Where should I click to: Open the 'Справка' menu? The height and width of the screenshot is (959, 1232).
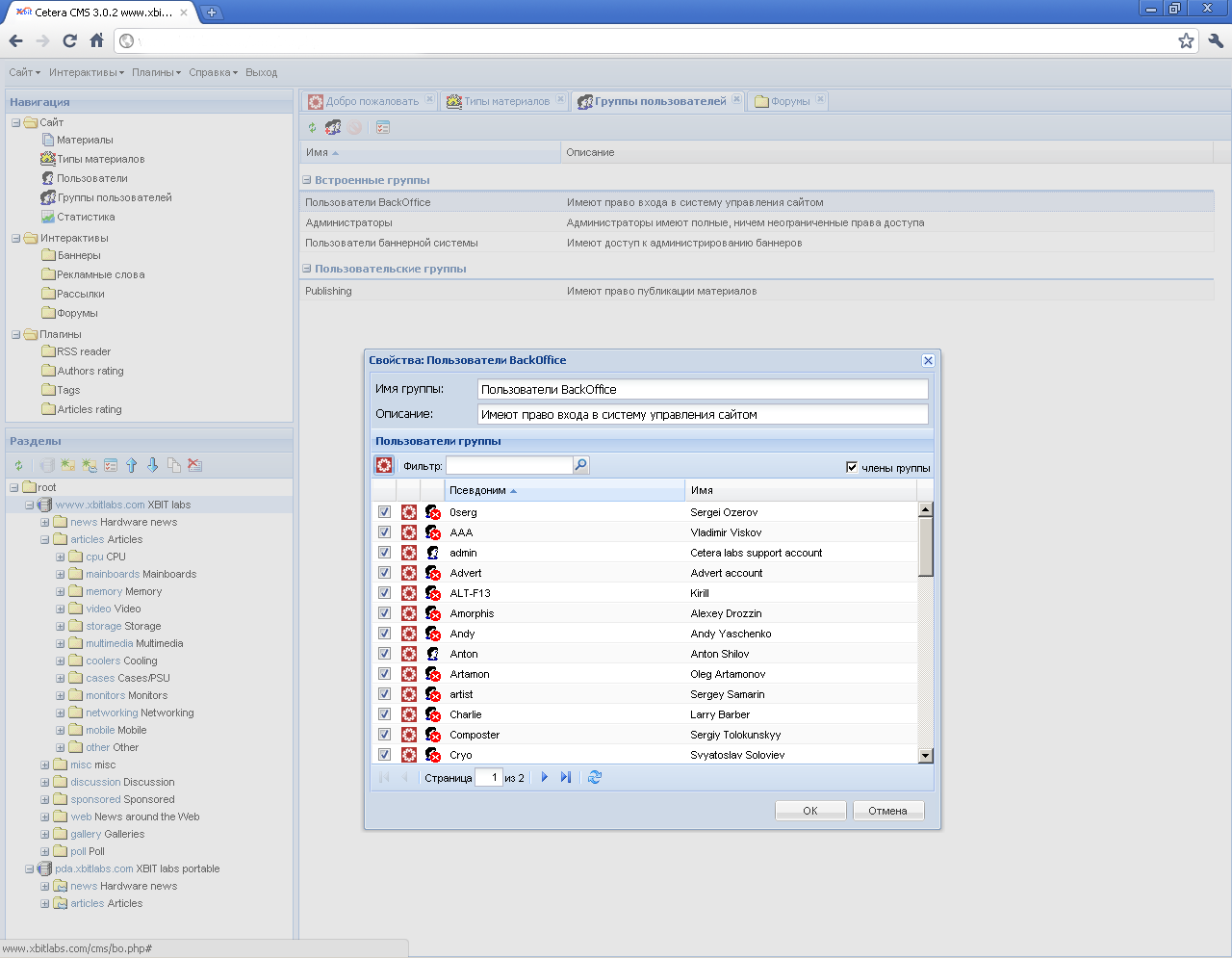213,72
